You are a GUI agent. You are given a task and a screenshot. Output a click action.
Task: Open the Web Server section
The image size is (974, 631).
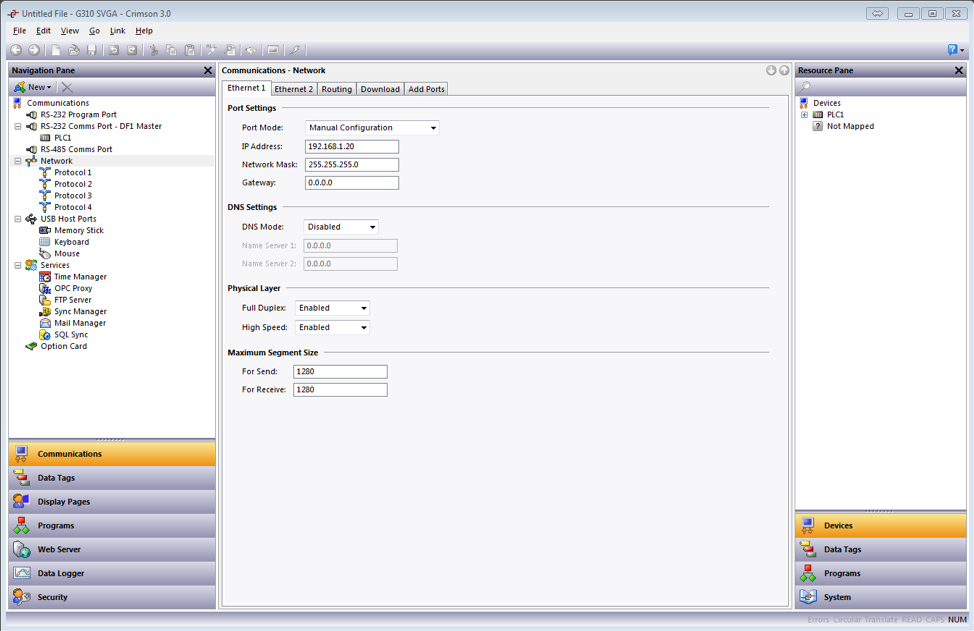point(112,550)
